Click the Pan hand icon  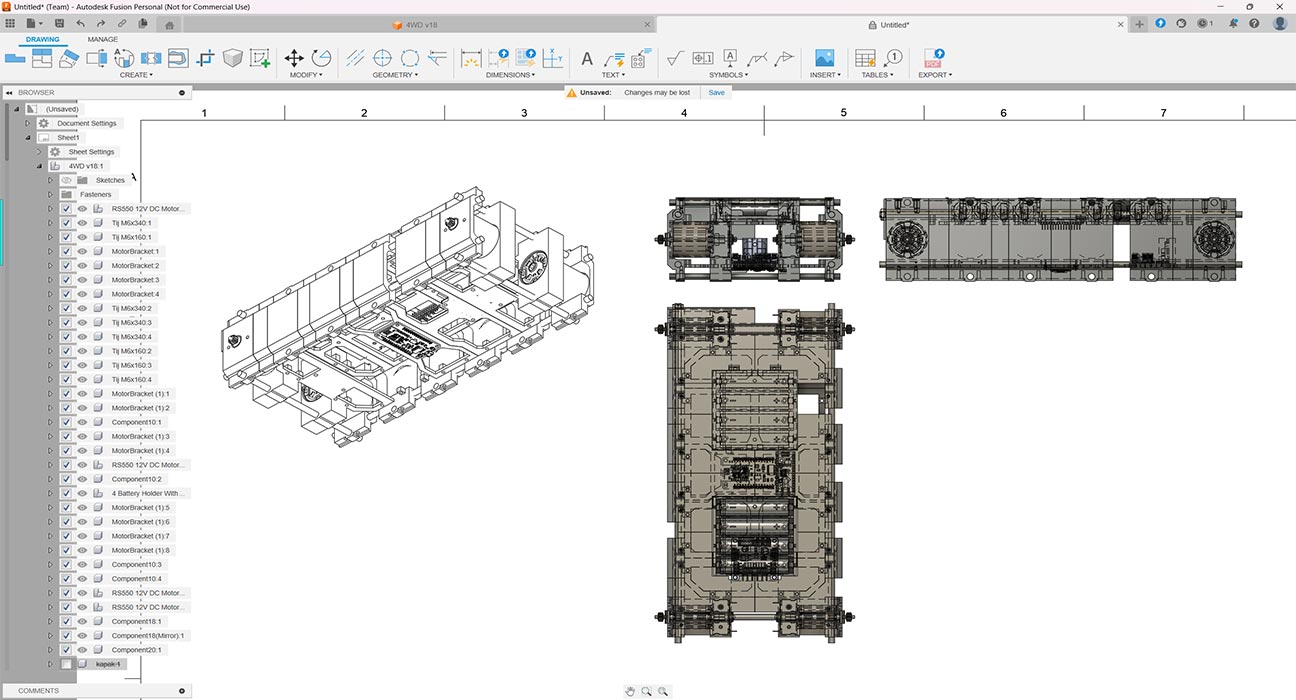tap(630, 691)
